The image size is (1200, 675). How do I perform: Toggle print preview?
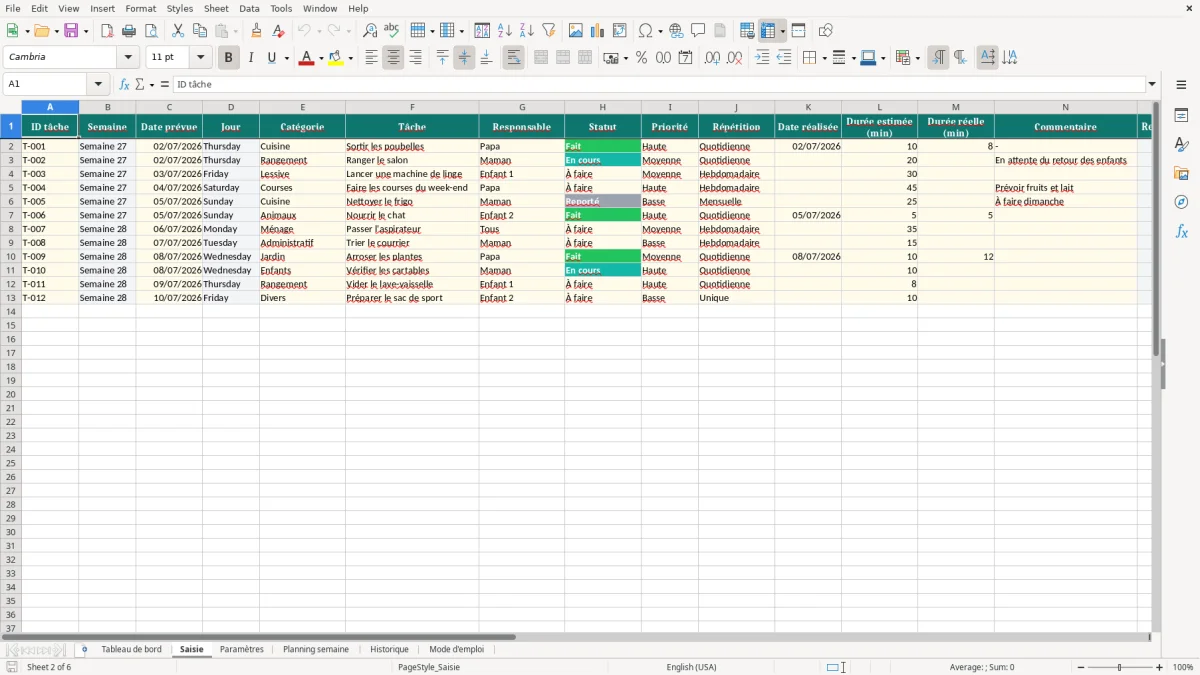[x=151, y=31]
